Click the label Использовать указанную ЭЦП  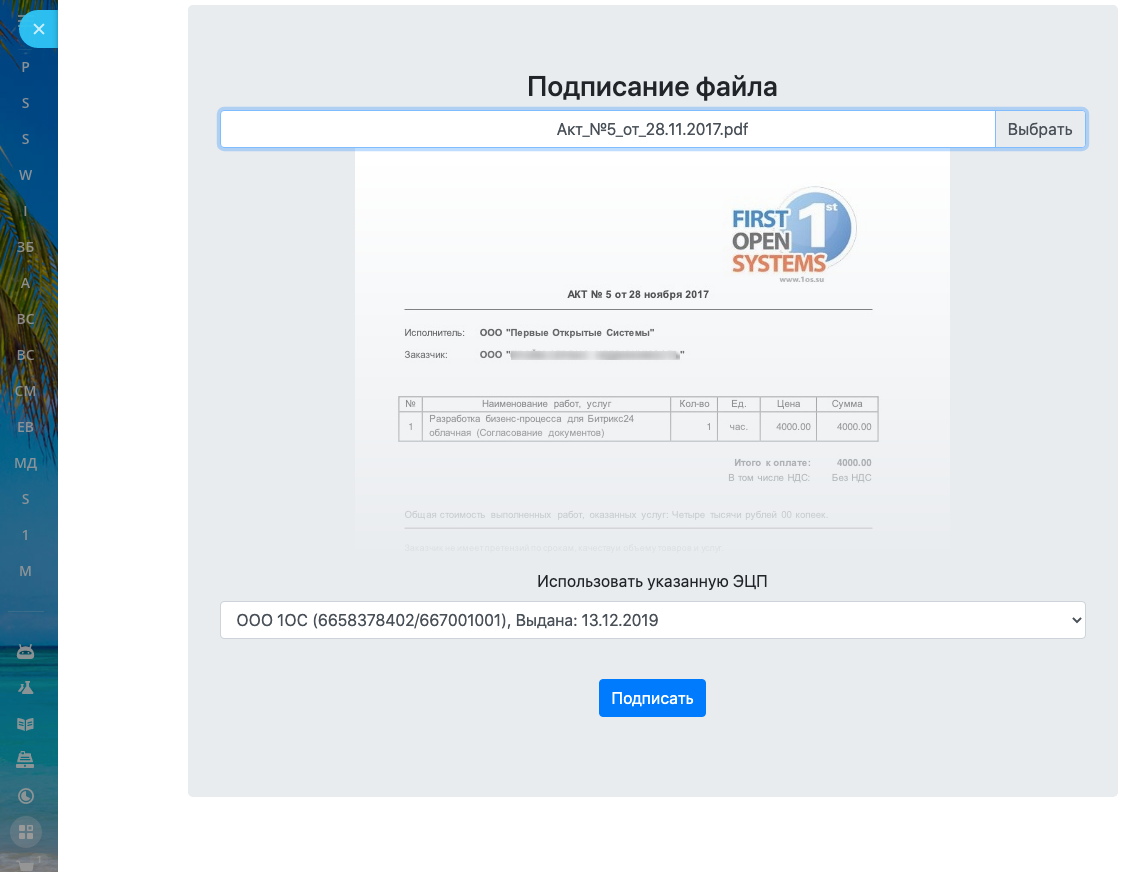tap(652, 581)
